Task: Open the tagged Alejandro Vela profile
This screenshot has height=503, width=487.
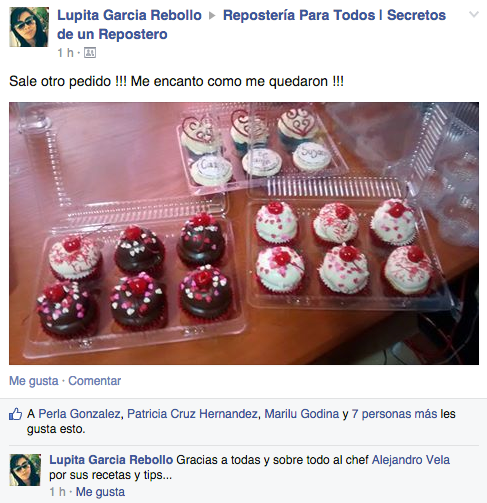Action: click(x=411, y=460)
